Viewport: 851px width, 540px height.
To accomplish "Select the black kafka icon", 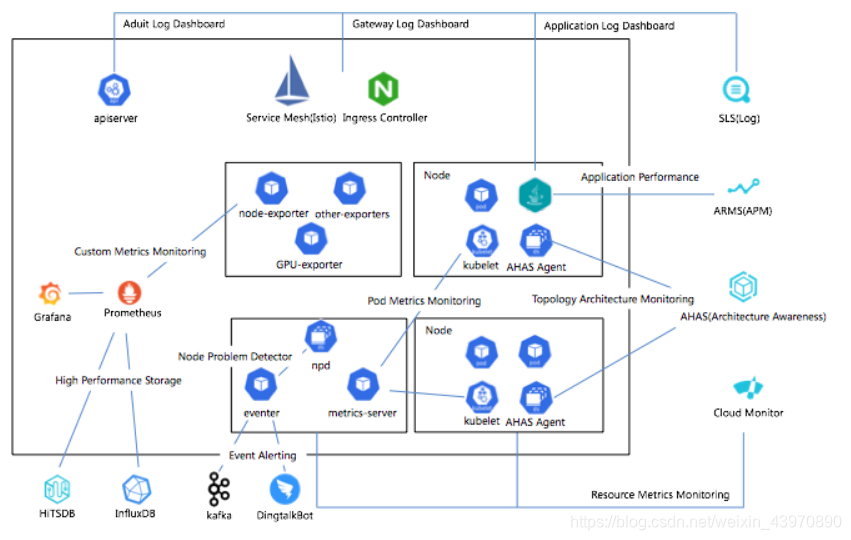I will pos(219,489).
